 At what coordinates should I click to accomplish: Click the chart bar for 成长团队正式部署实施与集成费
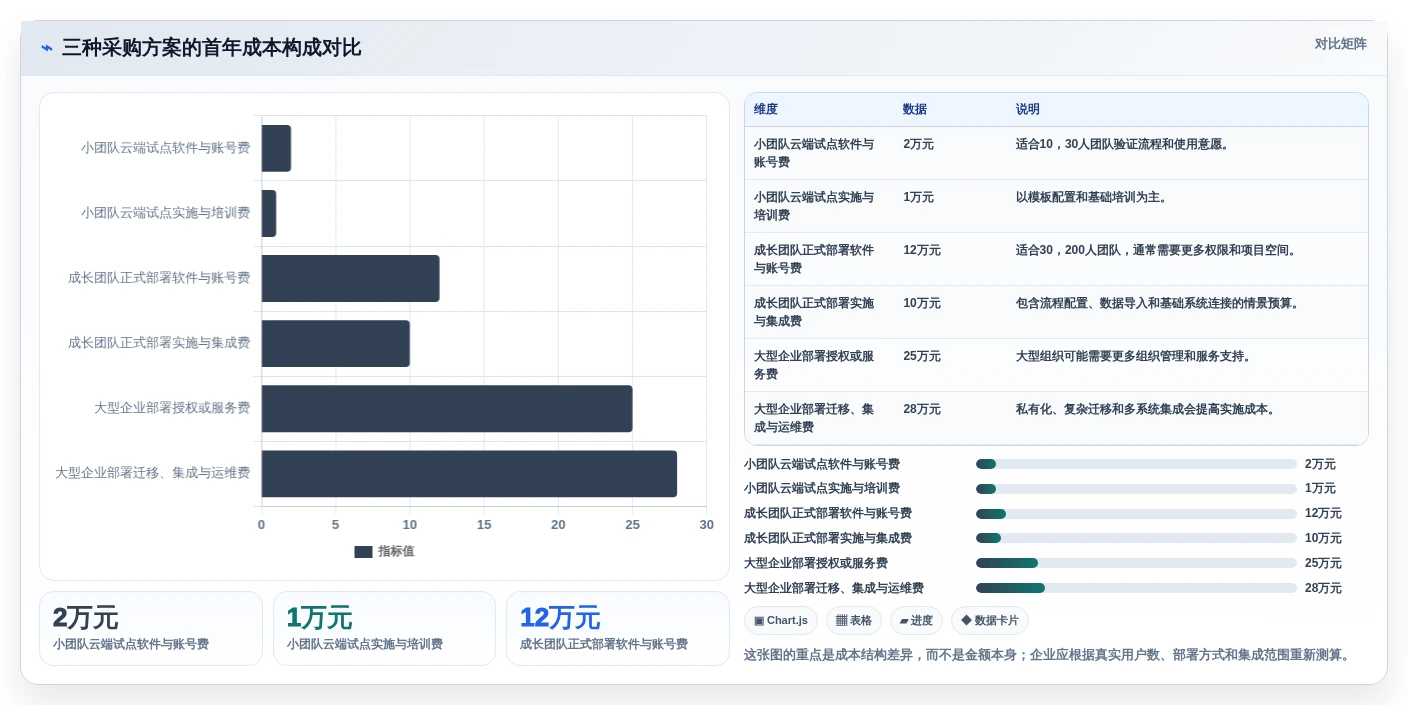336,343
